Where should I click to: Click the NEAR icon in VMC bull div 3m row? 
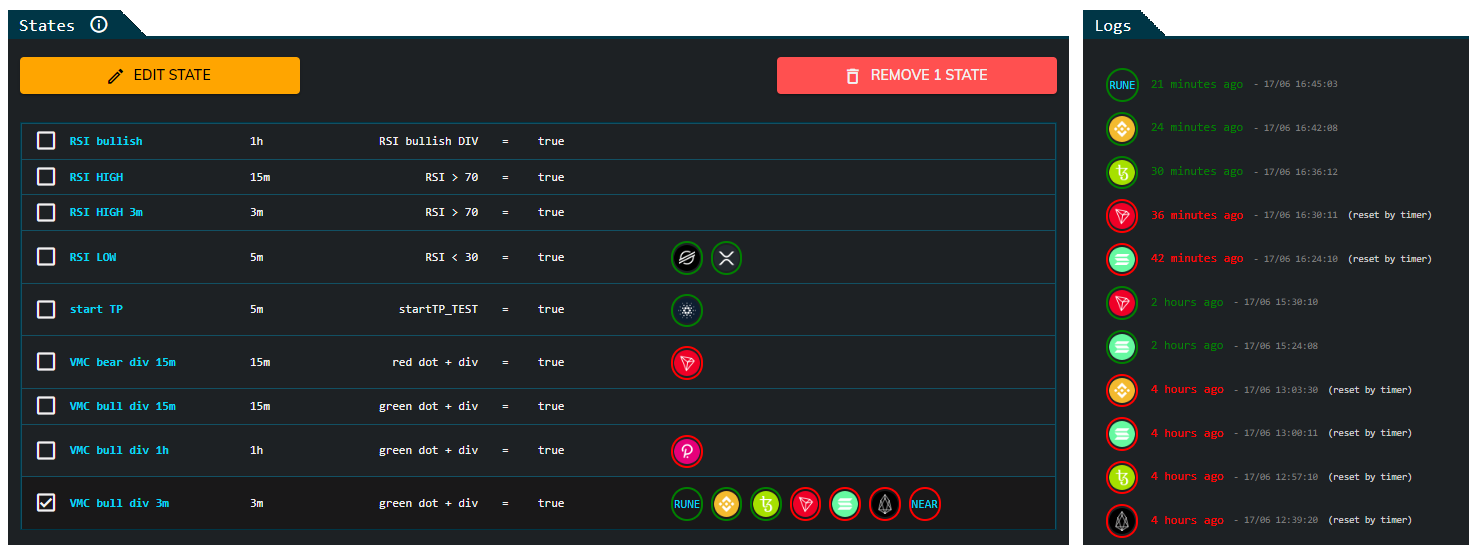[x=925, y=504]
